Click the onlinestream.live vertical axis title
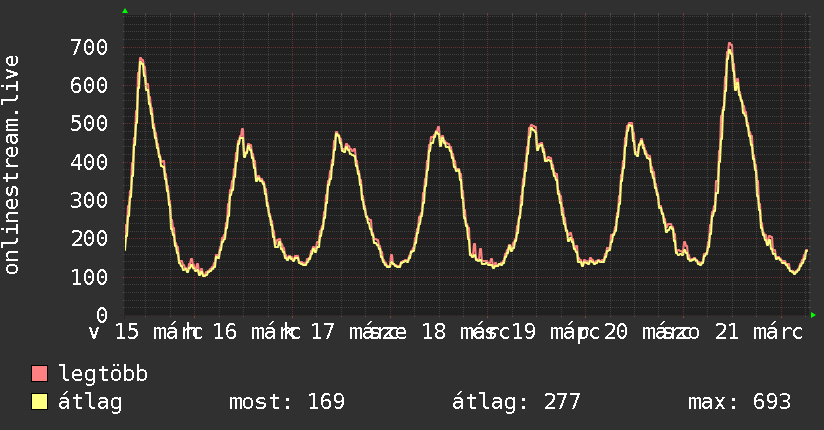This screenshot has height=430, width=824. click(12, 165)
